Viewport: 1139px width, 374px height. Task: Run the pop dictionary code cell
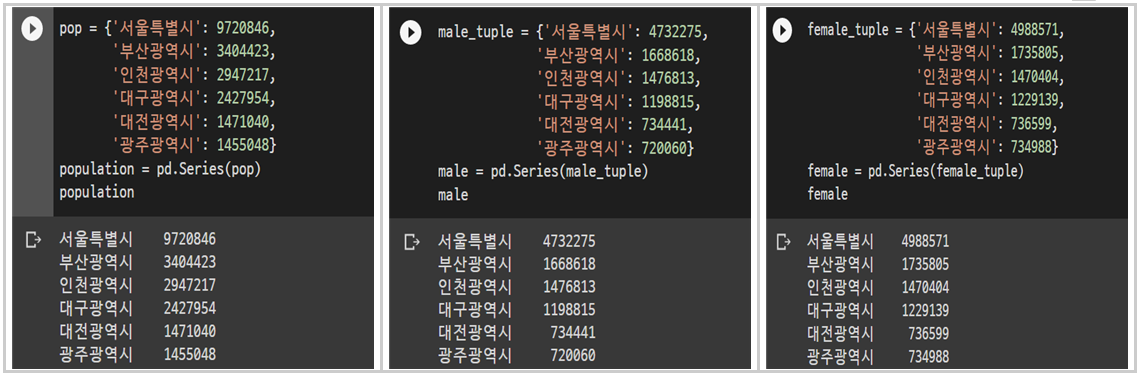[x=32, y=30]
